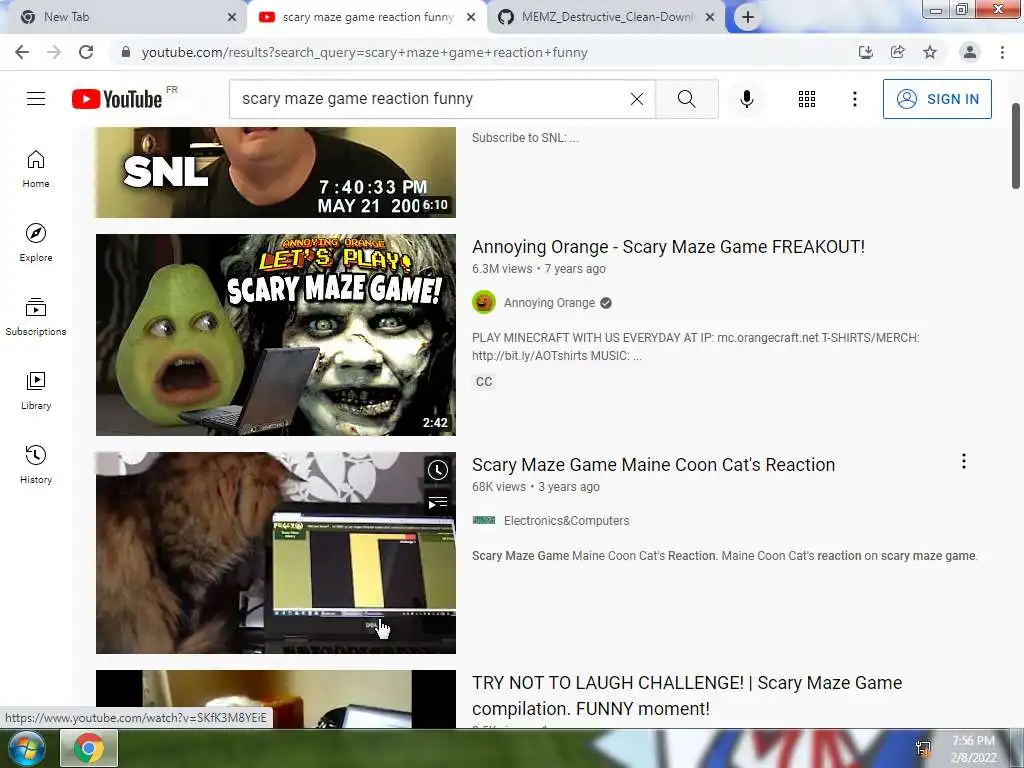The width and height of the screenshot is (1024, 768).
Task: Close the scary maze game YouTube tab
Action: [x=471, y=18]
